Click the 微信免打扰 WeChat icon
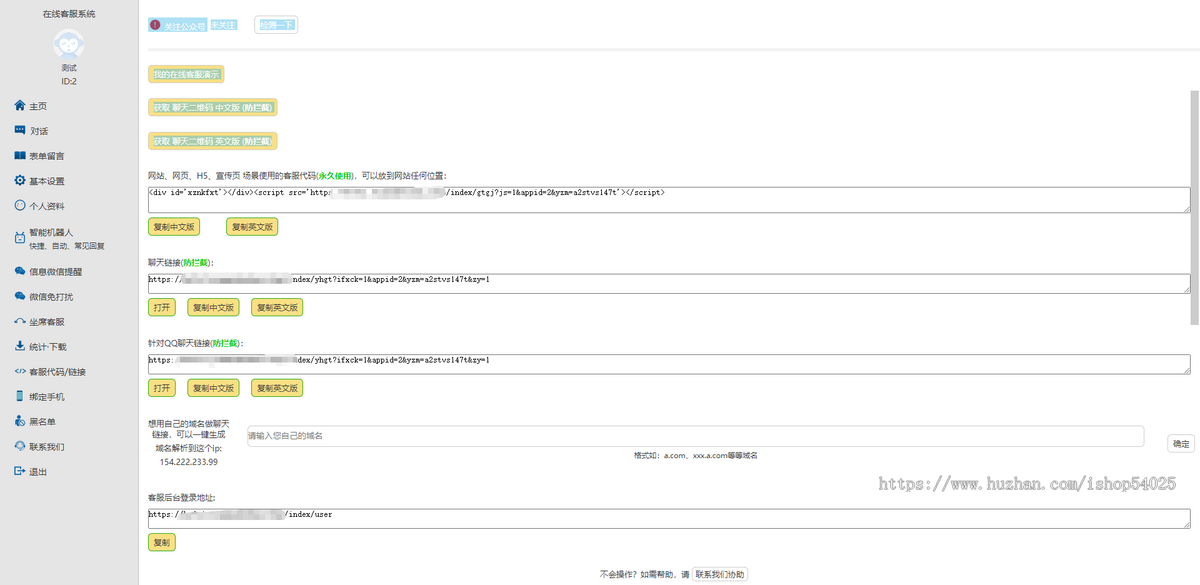The image size is (1200, 585). pos(20,296)
